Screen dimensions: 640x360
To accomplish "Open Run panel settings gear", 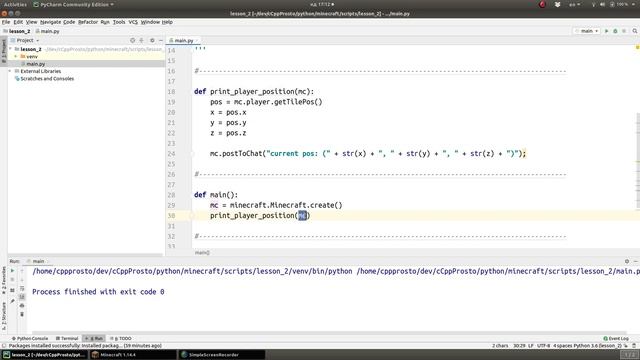I will tap(627, 261).
